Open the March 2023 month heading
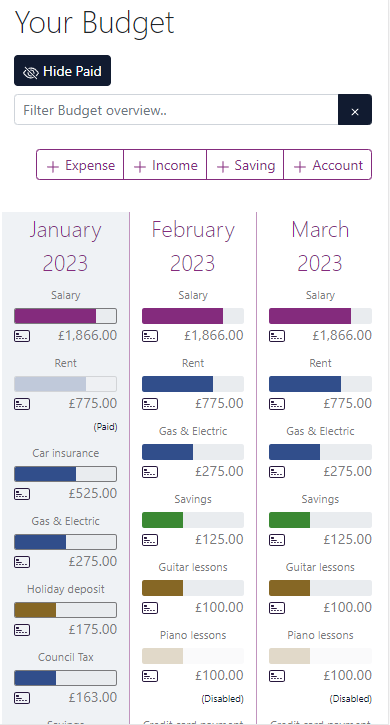This screenshot has width=390, height=725. (x=320, y=246)
